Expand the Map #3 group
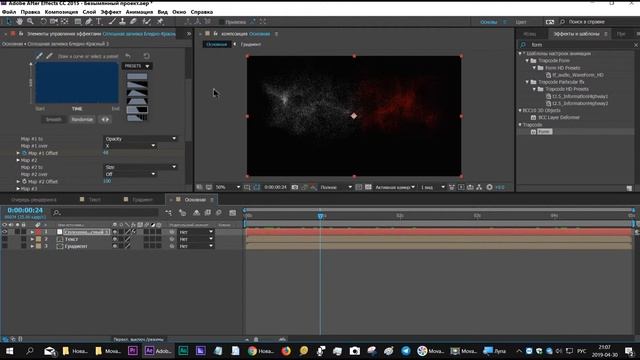640x360 pixels. click(x=18, y=189)
